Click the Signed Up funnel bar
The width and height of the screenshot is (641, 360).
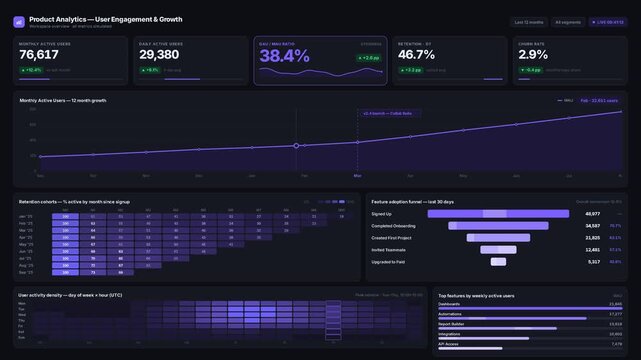tap(498, 214)
